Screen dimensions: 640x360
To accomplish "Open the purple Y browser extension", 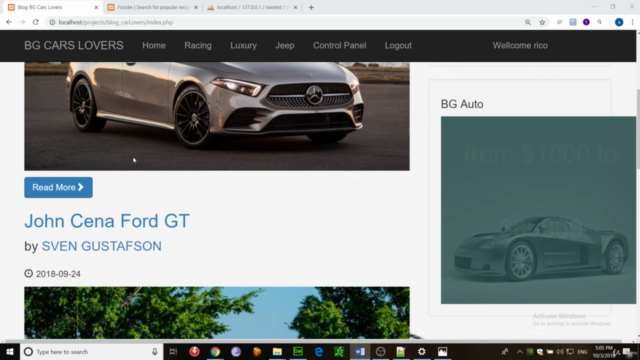I will [586, 22].
